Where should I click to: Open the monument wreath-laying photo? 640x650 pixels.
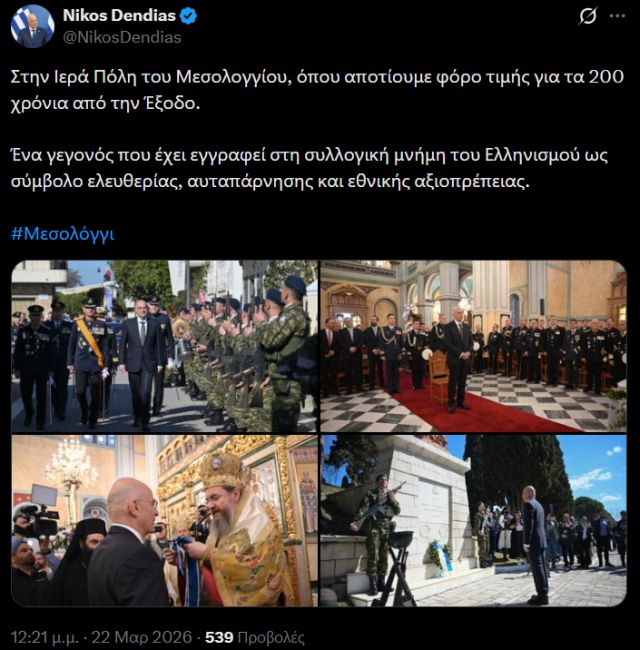coord(473,521)
